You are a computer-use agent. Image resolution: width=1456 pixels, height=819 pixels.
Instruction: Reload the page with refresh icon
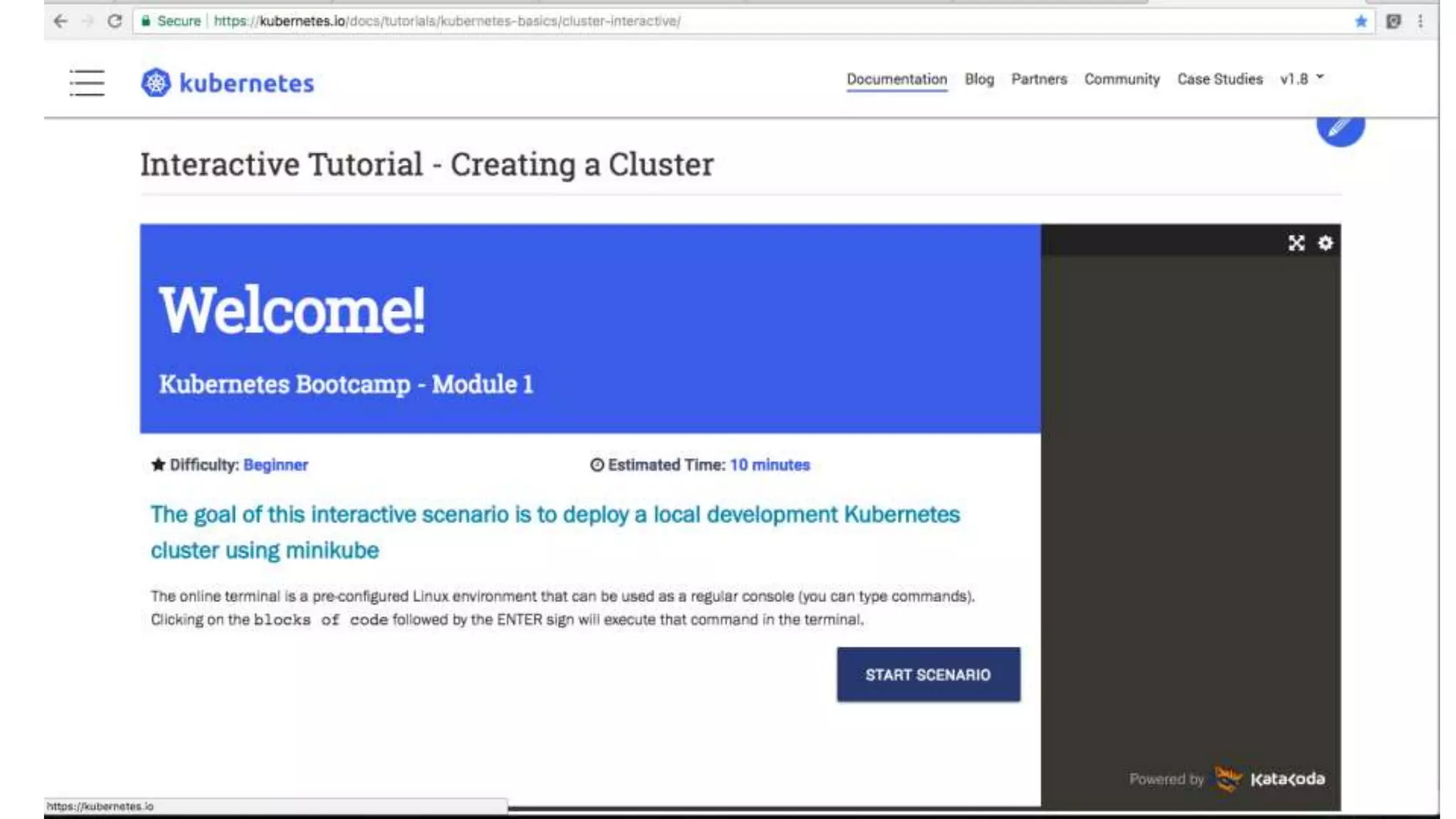[114, 21]
